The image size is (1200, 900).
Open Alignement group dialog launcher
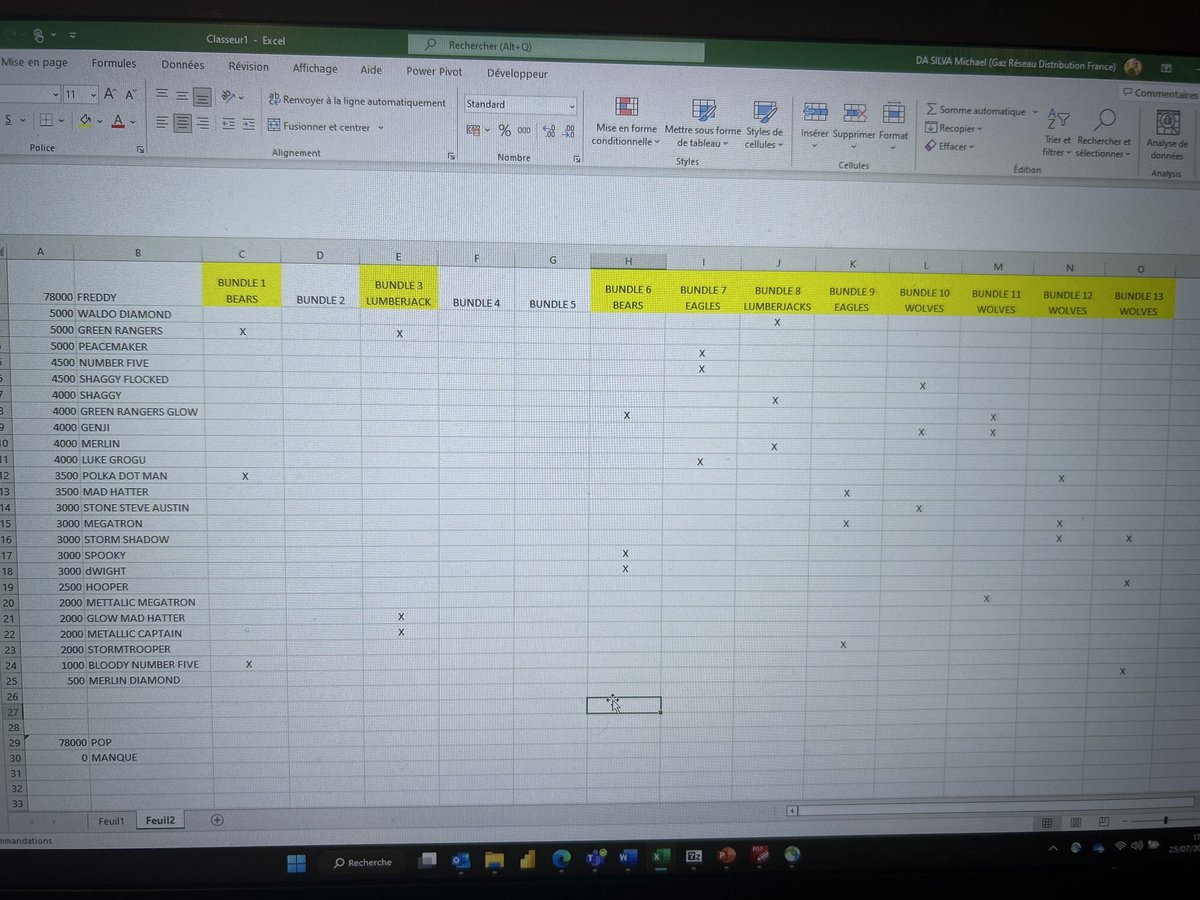[x=451, y=156]
